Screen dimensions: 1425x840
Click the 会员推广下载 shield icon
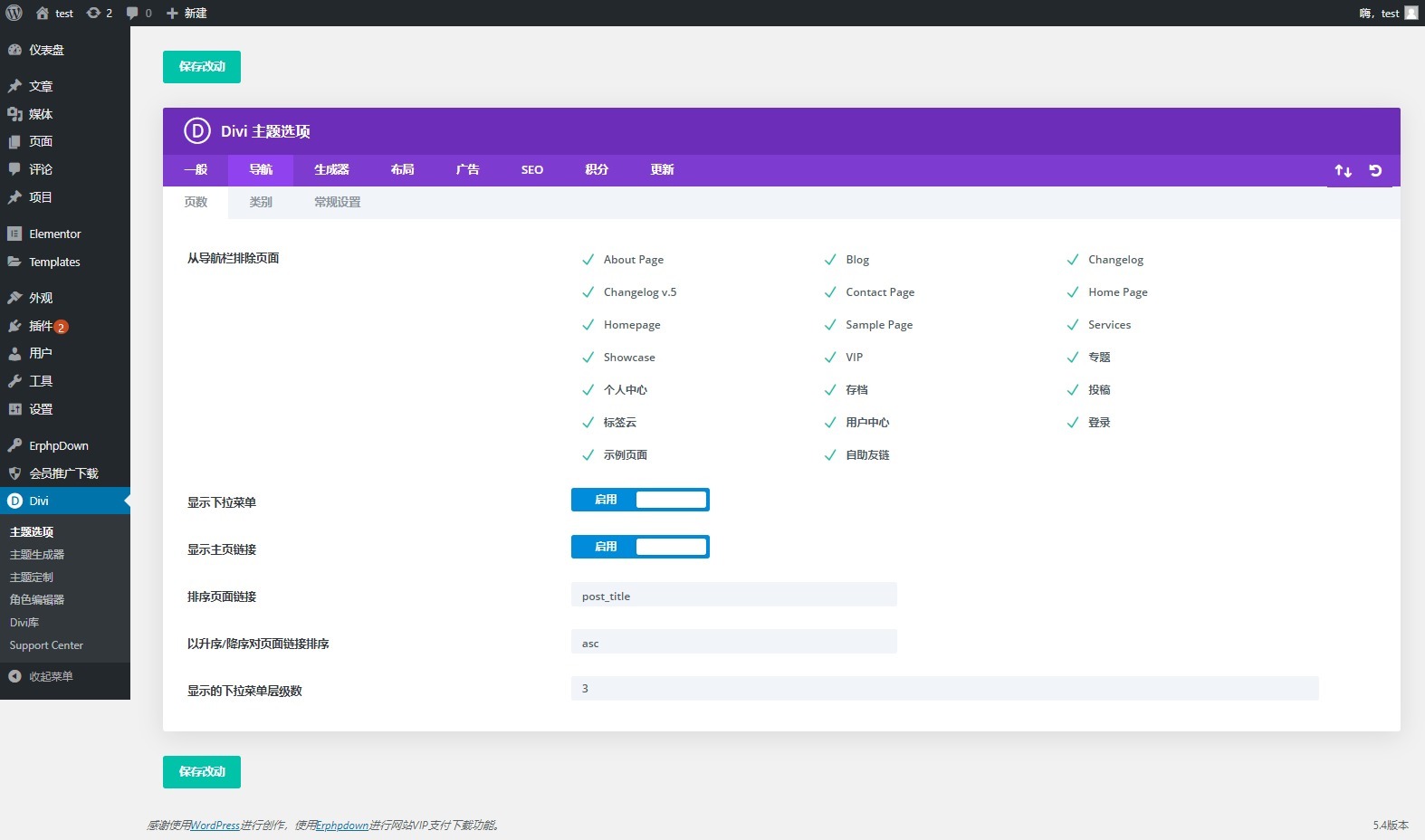click(14, 473)
